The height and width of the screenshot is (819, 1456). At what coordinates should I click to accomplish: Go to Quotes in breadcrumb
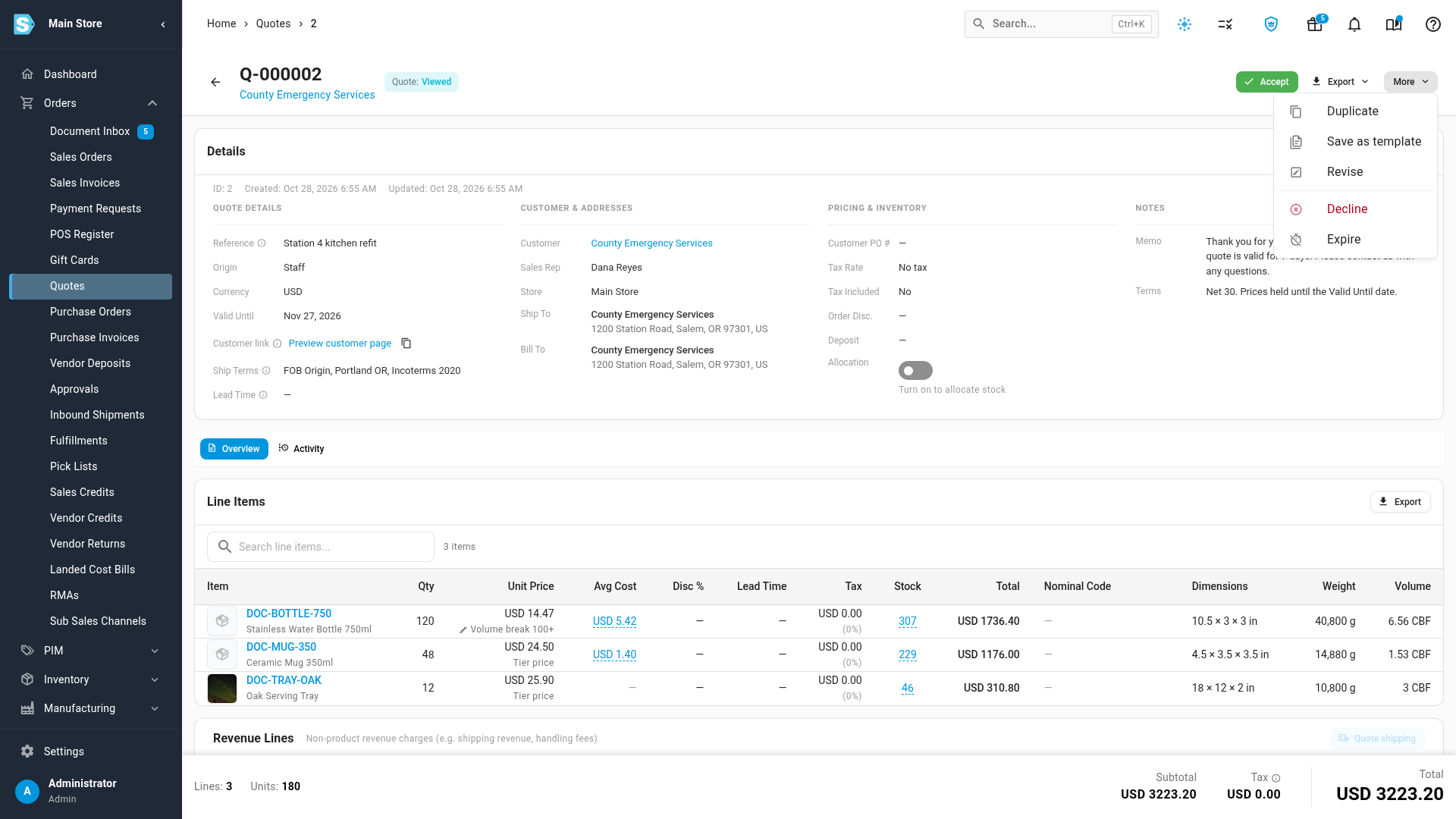[273, 24]
